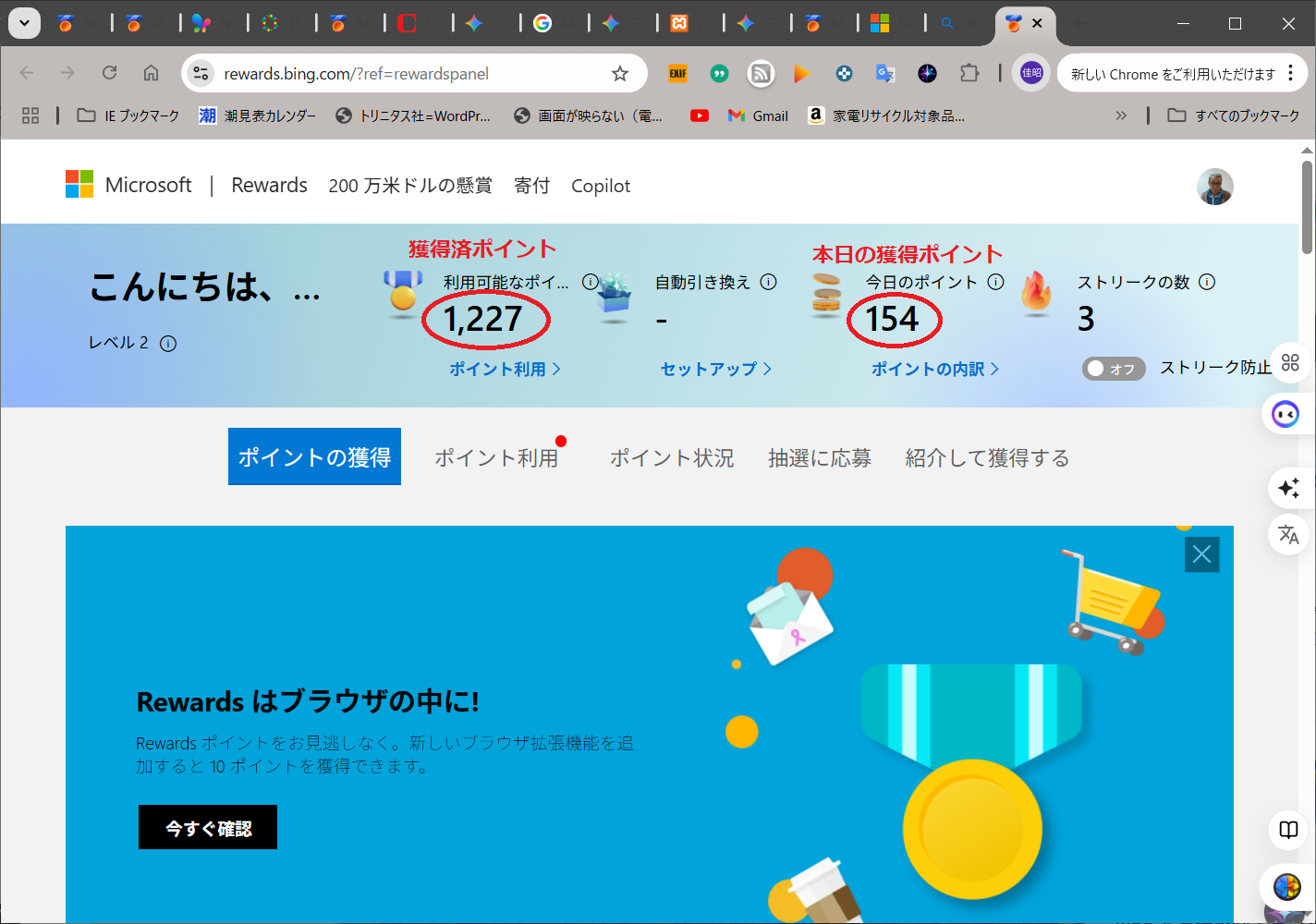The image size is (1316, 924).
Task: Switch to the 抽選に応募 tab
Action: pos(819,457)
